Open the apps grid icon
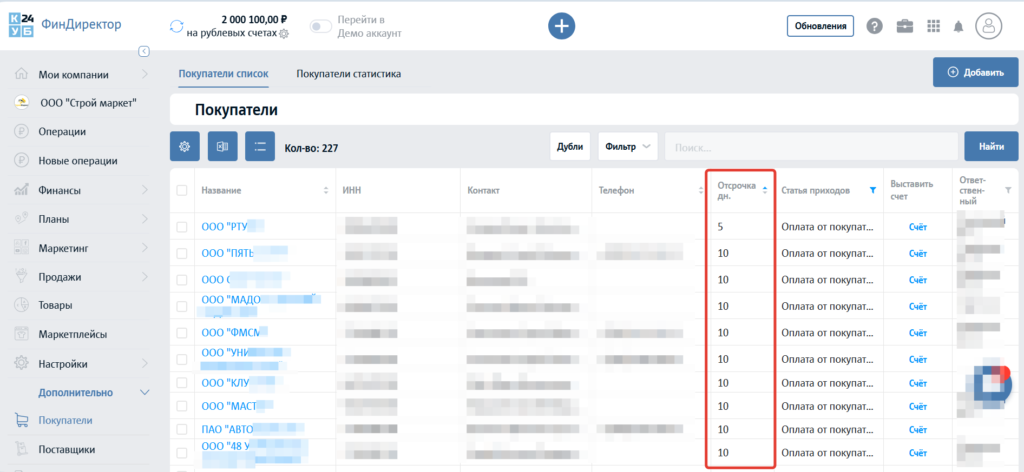The height and width of the screenshot is (472, 1024). pyautogui.click(x=933, y=27)
